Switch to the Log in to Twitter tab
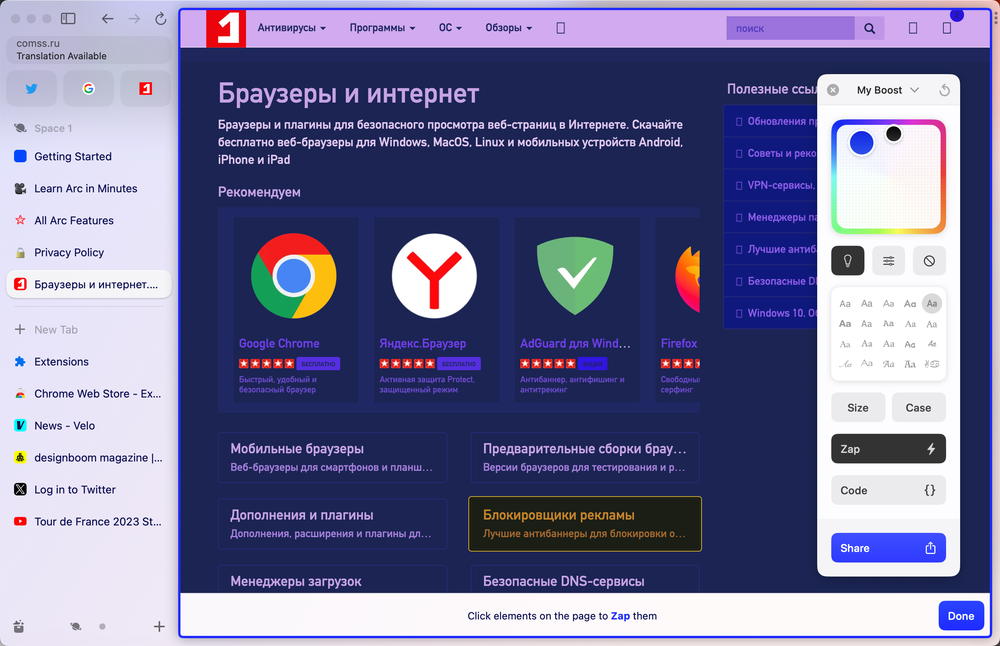The image size is (1000, 646). click(89, 489)
